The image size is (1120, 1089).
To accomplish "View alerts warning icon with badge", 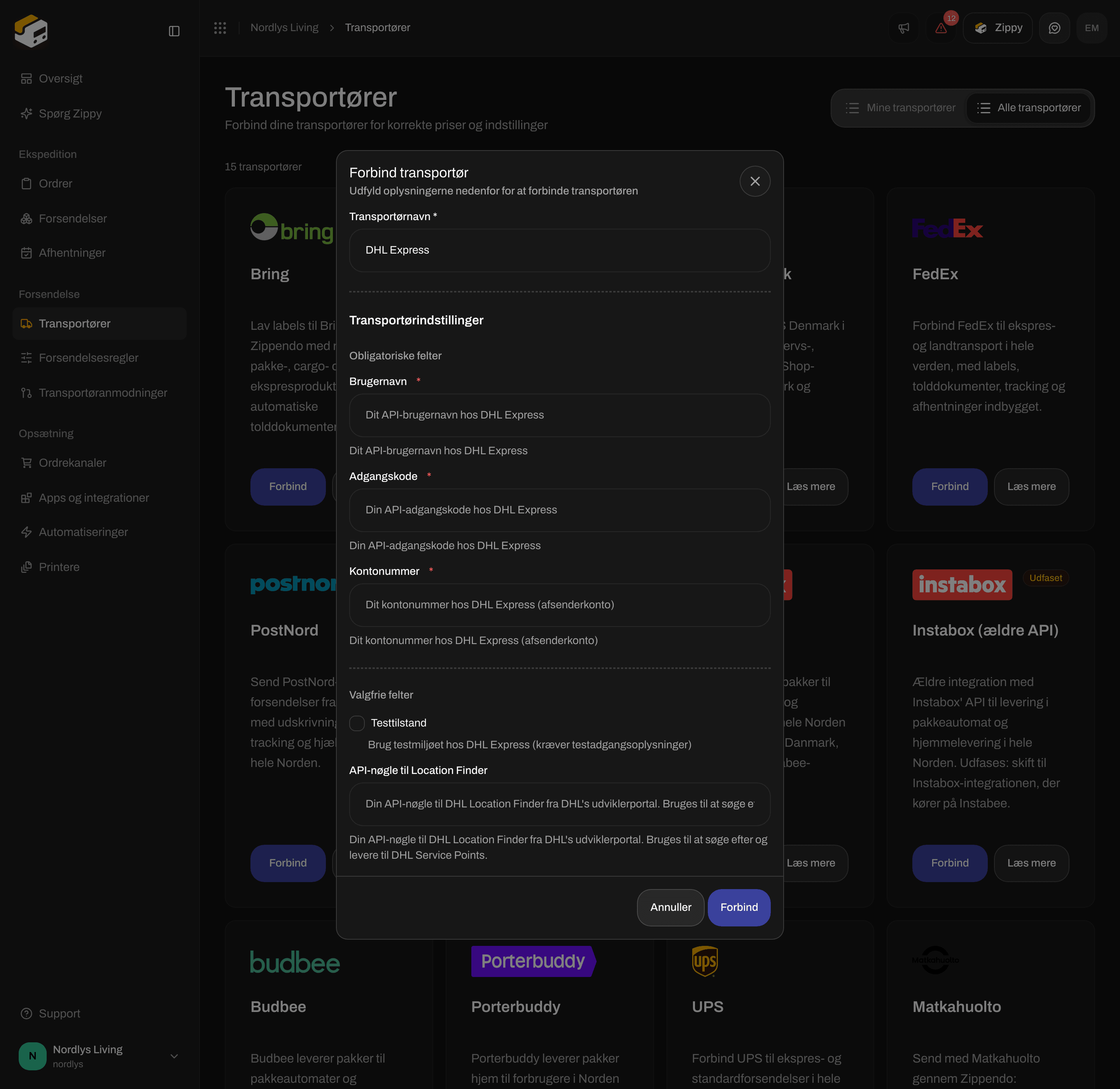I will (941, 28).
